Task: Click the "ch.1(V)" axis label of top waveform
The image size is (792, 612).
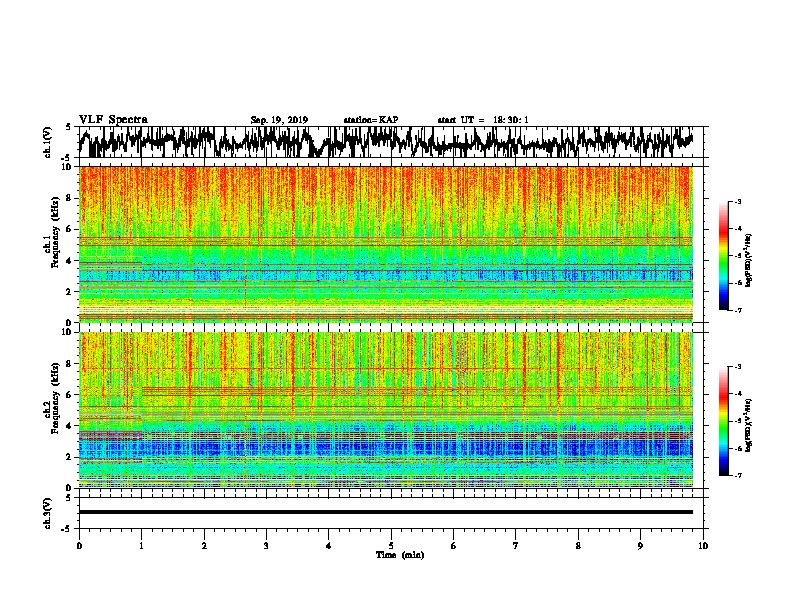Action: click(x=48, y=142)
